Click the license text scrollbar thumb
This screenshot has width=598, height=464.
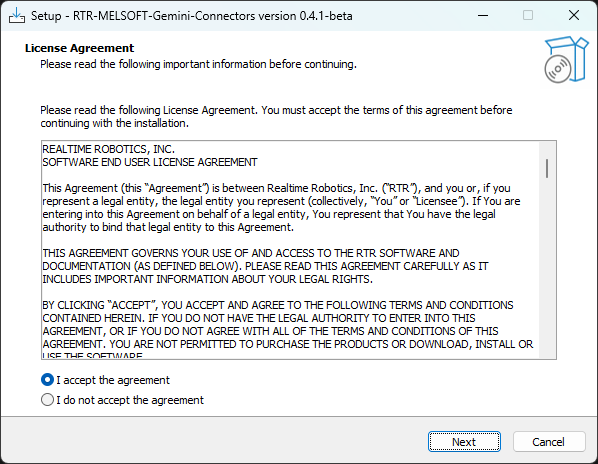pyautogui.click(x=547, y=169)
